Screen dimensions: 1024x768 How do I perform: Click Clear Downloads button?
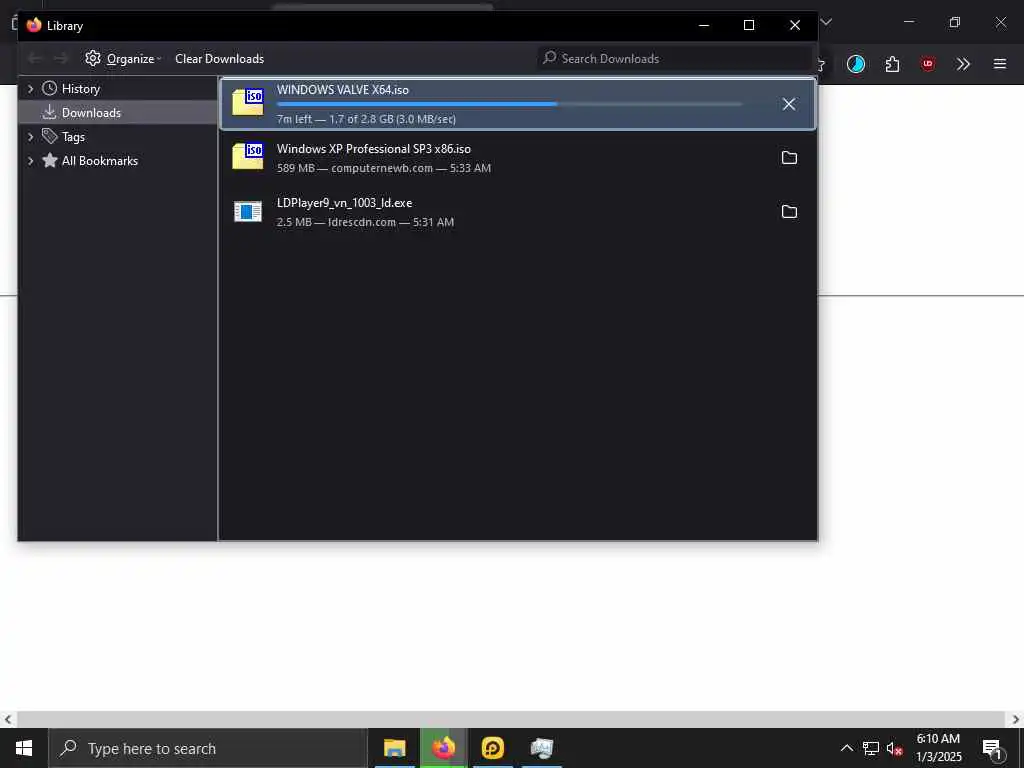pos(219,59)
